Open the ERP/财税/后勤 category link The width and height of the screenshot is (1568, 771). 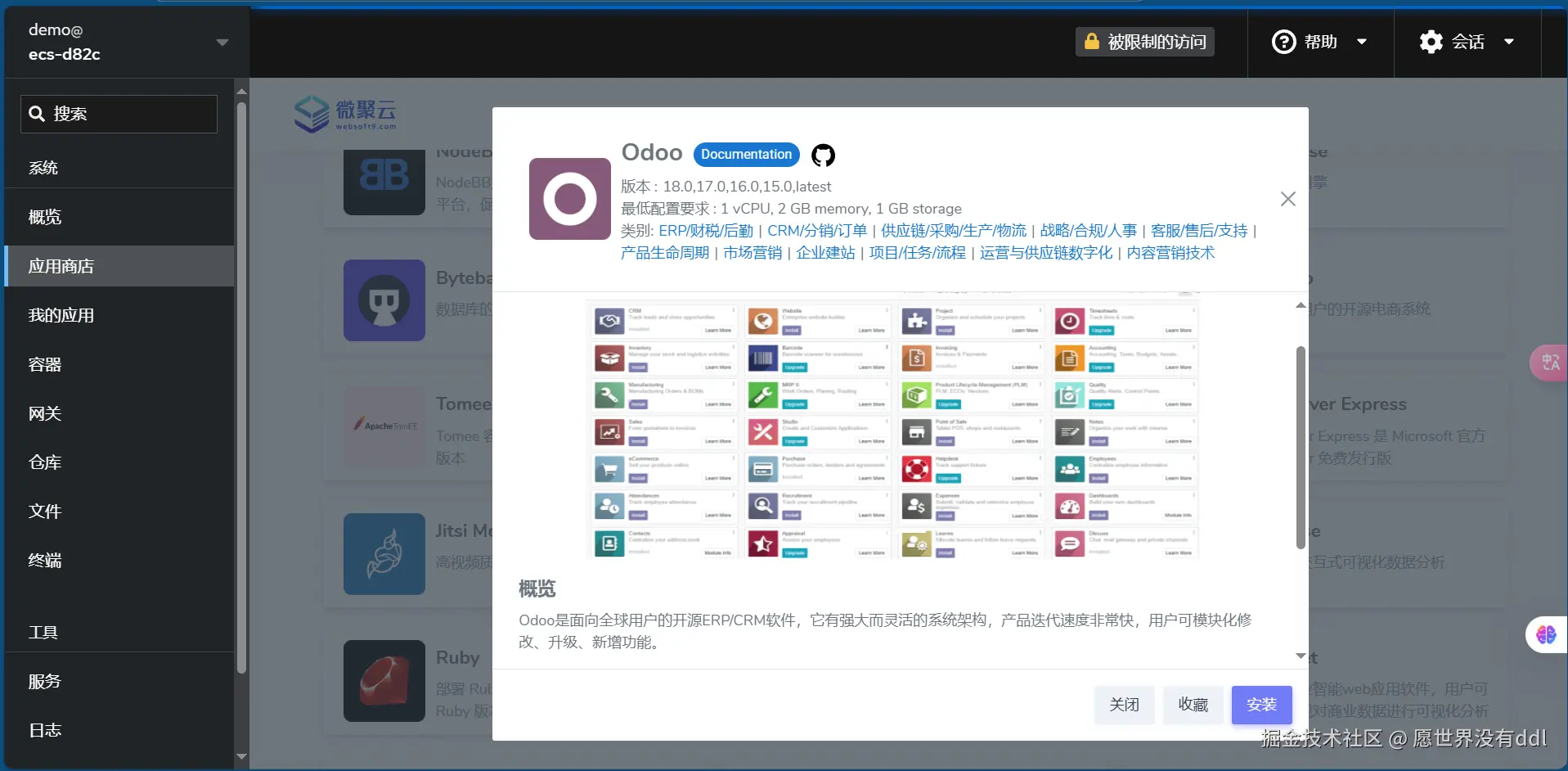click(x=705, y=230)
